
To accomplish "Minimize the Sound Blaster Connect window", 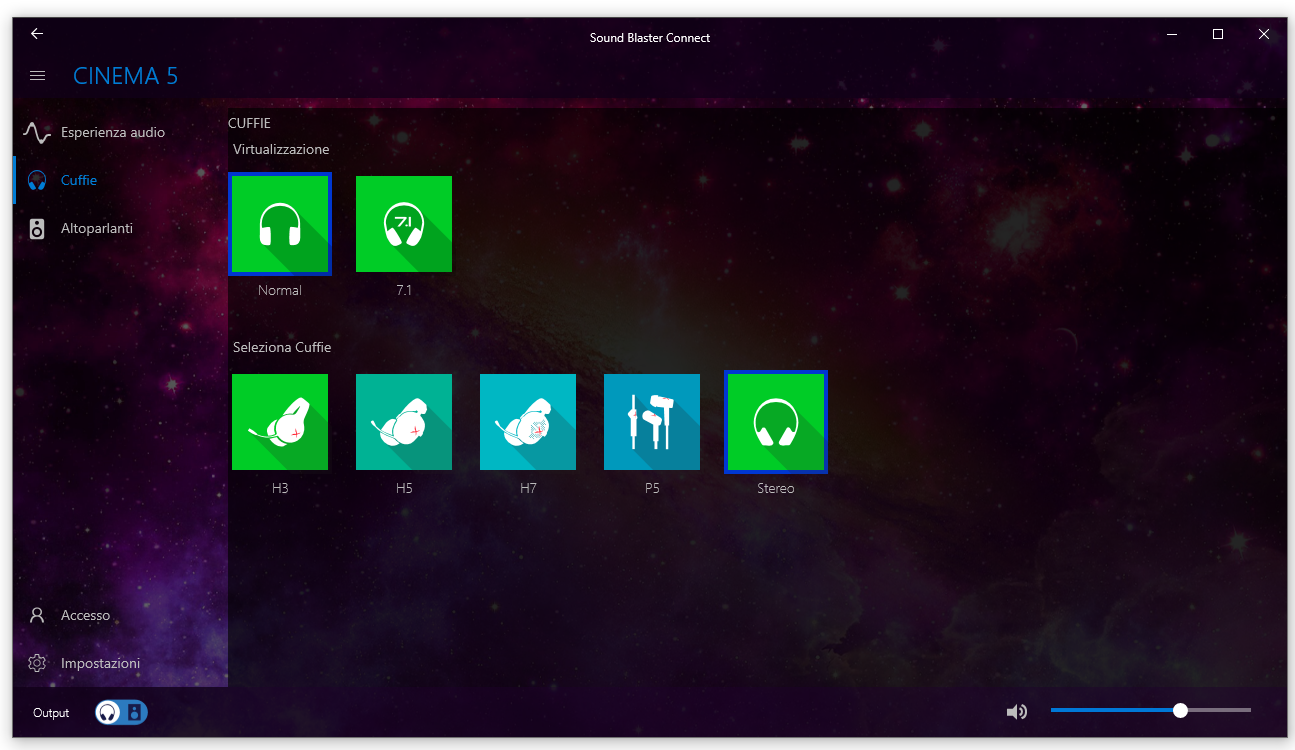I will tap(1172, 34).
